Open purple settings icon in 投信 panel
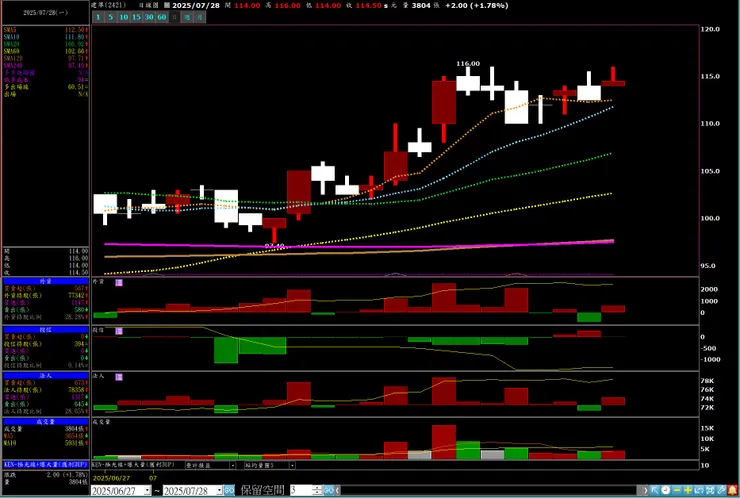 [x=119, y=331]
